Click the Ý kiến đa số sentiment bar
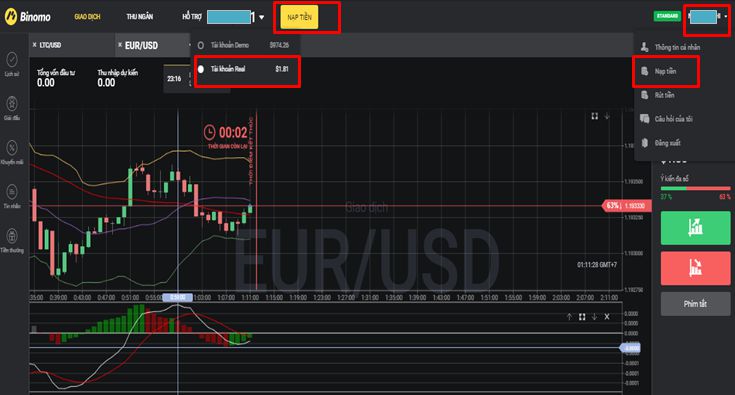 pos(695,188)
